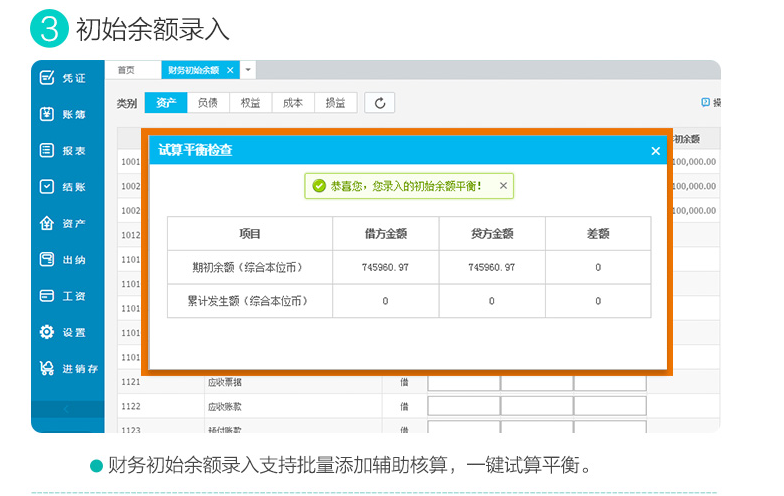Select the 权益 equity category tab

pos(250,103)
